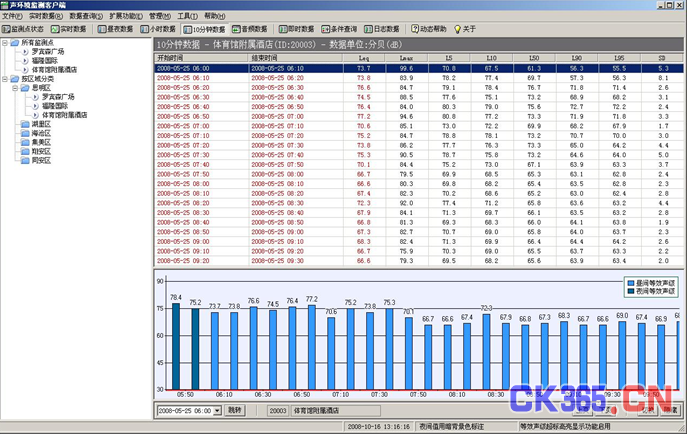687x434 pixels.
Task: Click the Lmax column header
Action: [407, 58]
